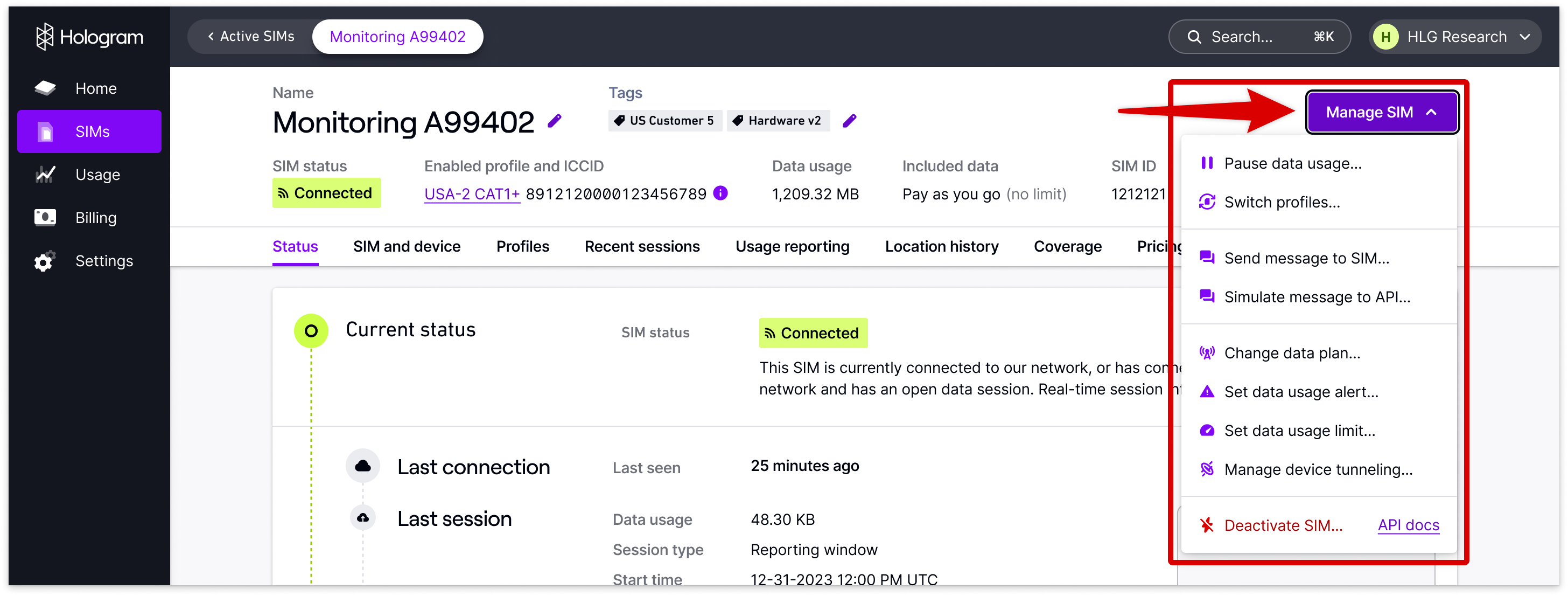Open the Profiles tab
The height and width of the screenshot is (596, 1568).
point(523,247)
